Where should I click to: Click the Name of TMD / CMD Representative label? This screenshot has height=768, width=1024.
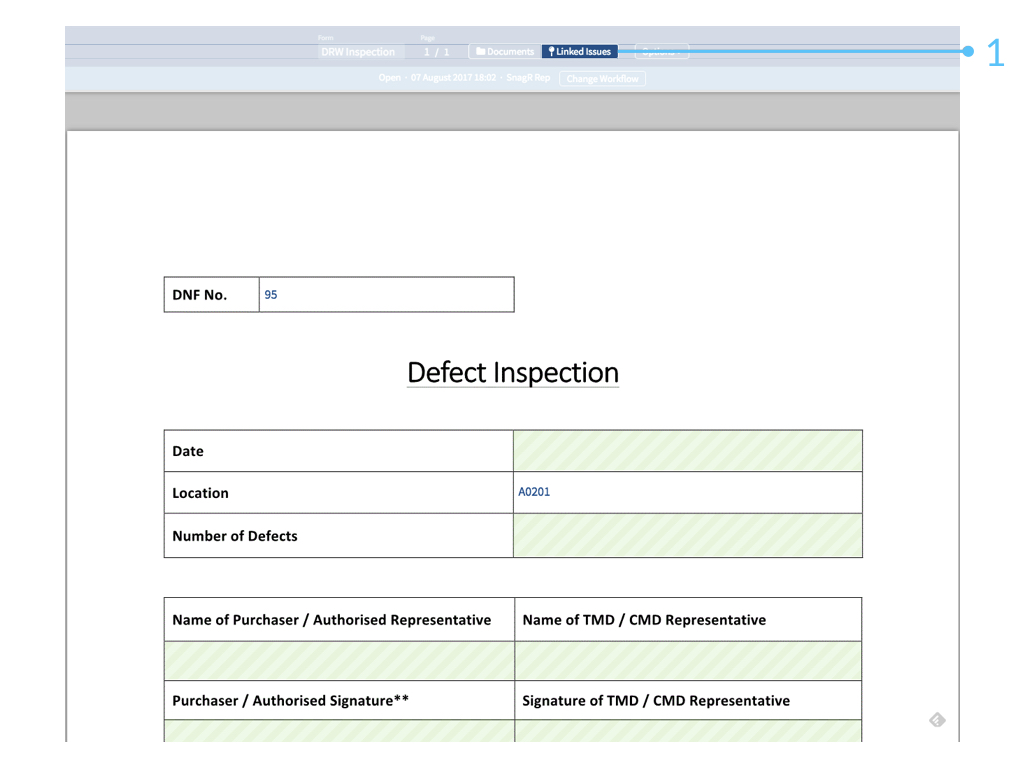[644, 620]
